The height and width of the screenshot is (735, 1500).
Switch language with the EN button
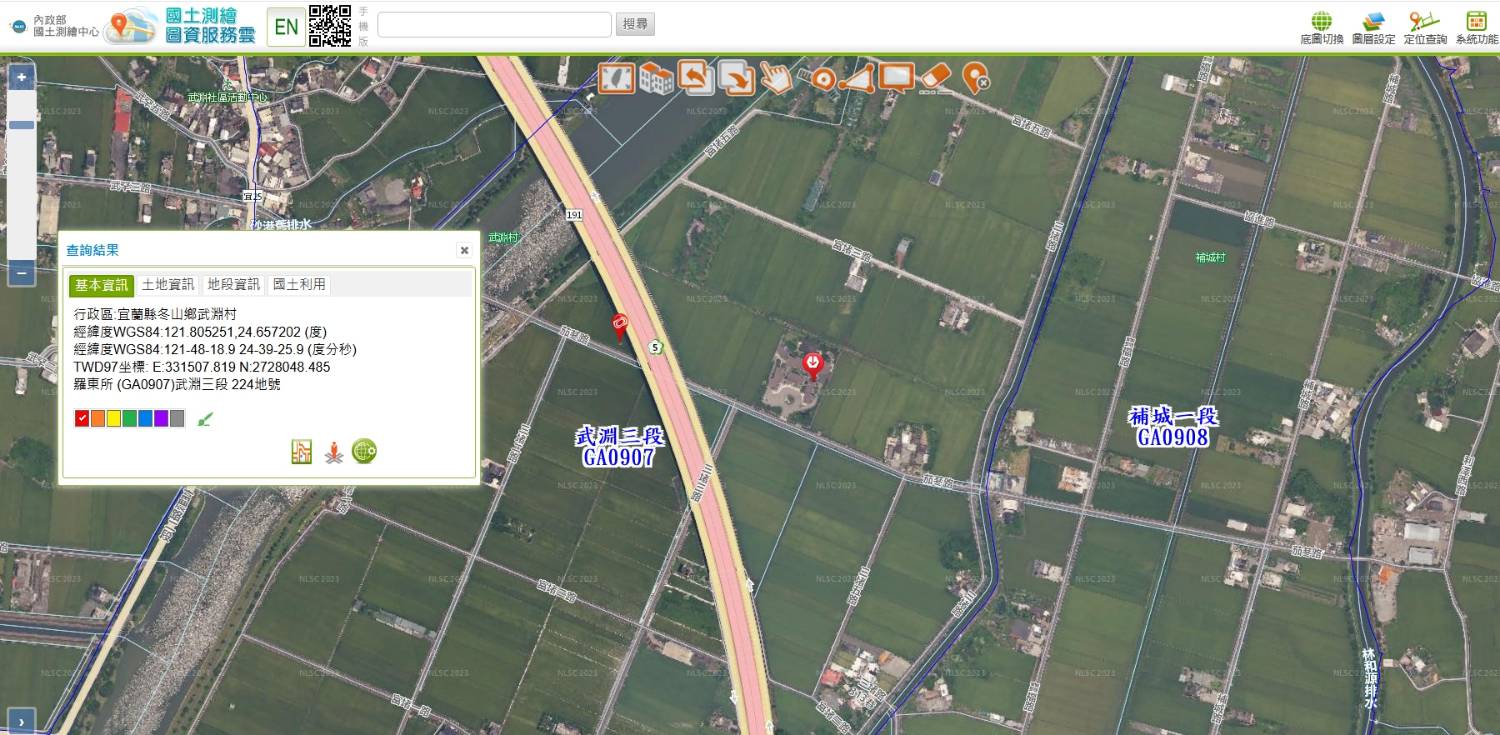click(x=286, y=27)
